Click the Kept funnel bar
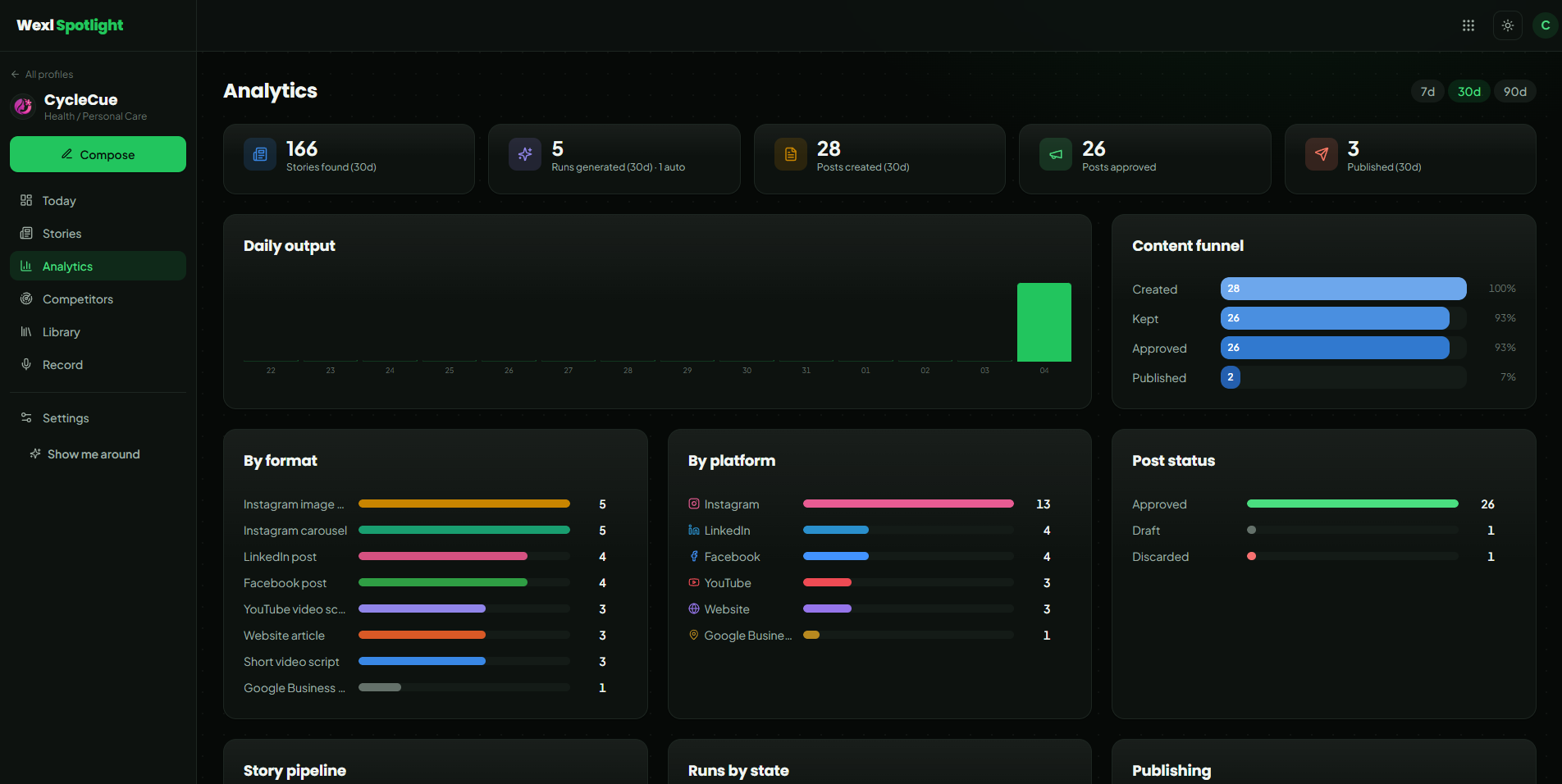The image size is (1562, 784). 1335,318
